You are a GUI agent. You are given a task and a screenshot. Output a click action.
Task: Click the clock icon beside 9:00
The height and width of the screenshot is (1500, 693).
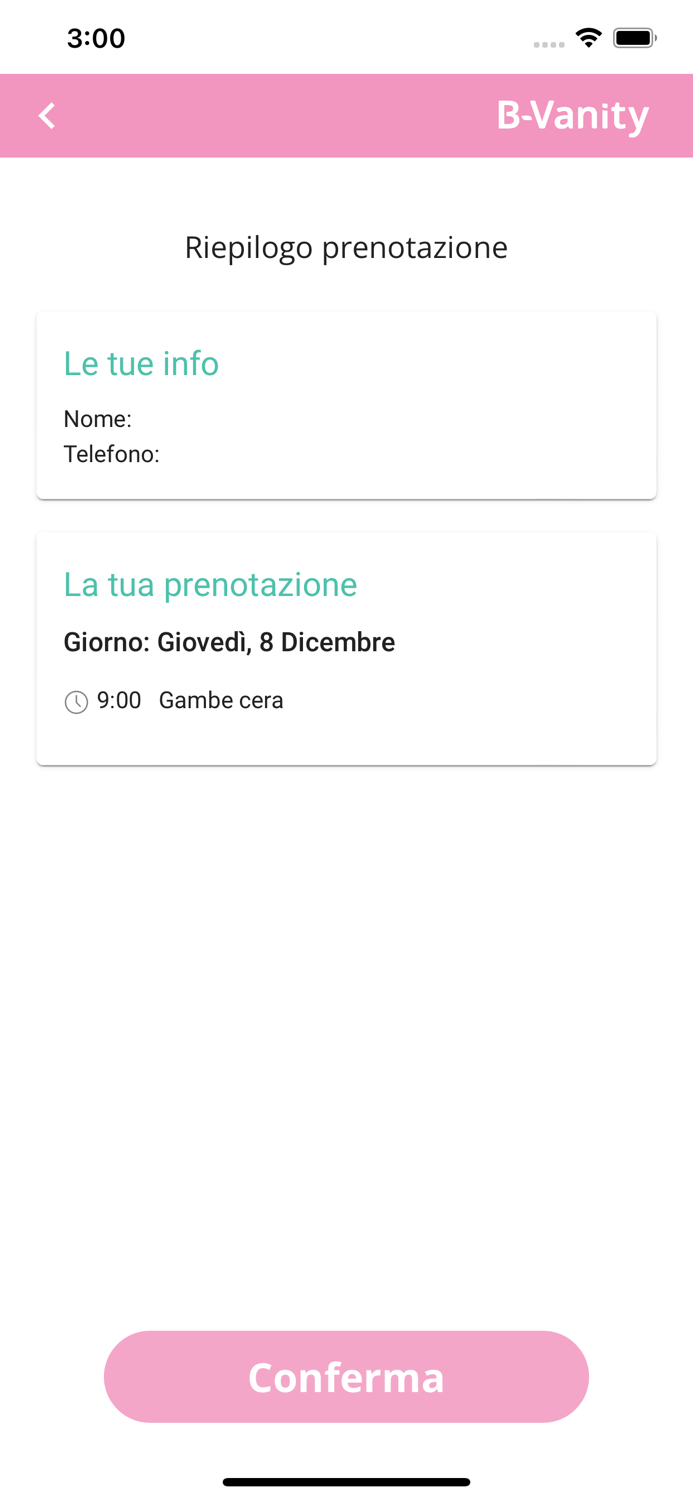click(76, 702)
